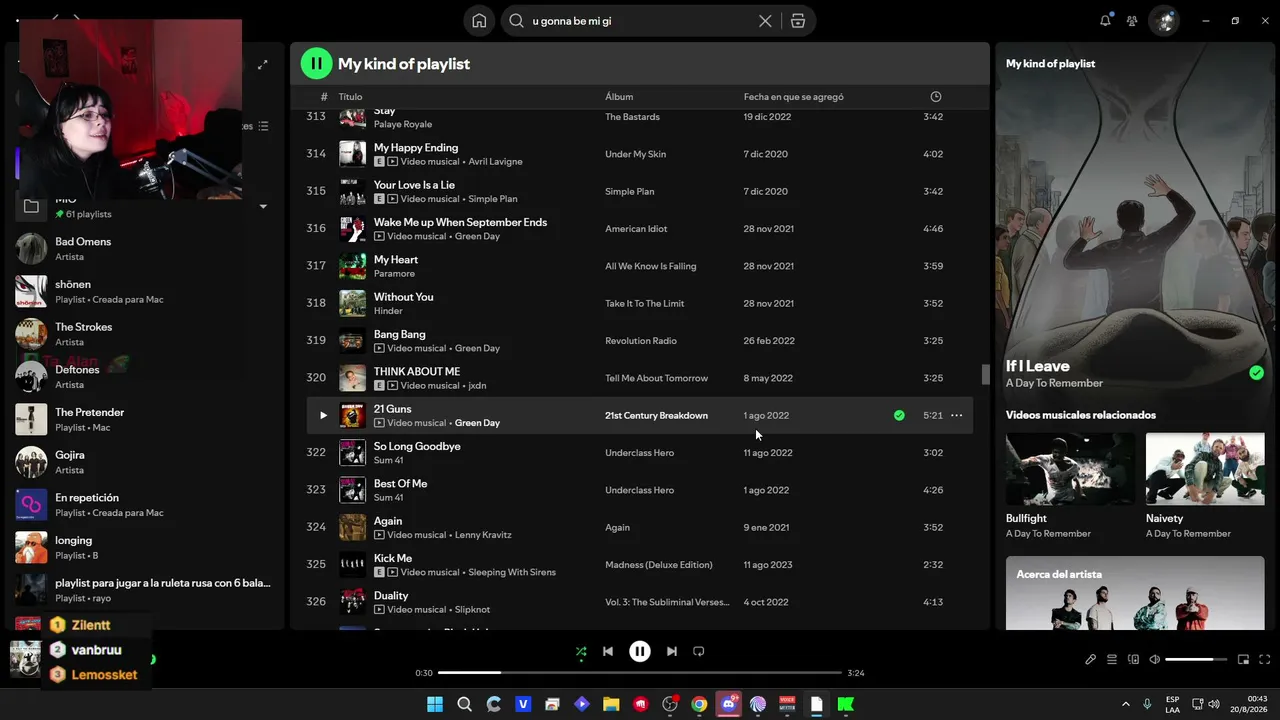Play the 21 Guns track
Image resolution: width=1280 pixels, height=720 pixels.
[x=323, y=415]
